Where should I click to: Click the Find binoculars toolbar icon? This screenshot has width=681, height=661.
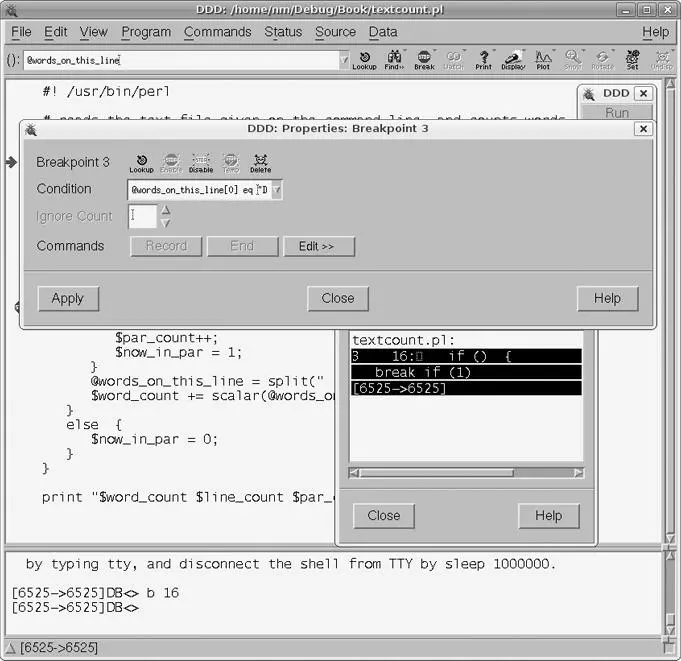[393, 60]
